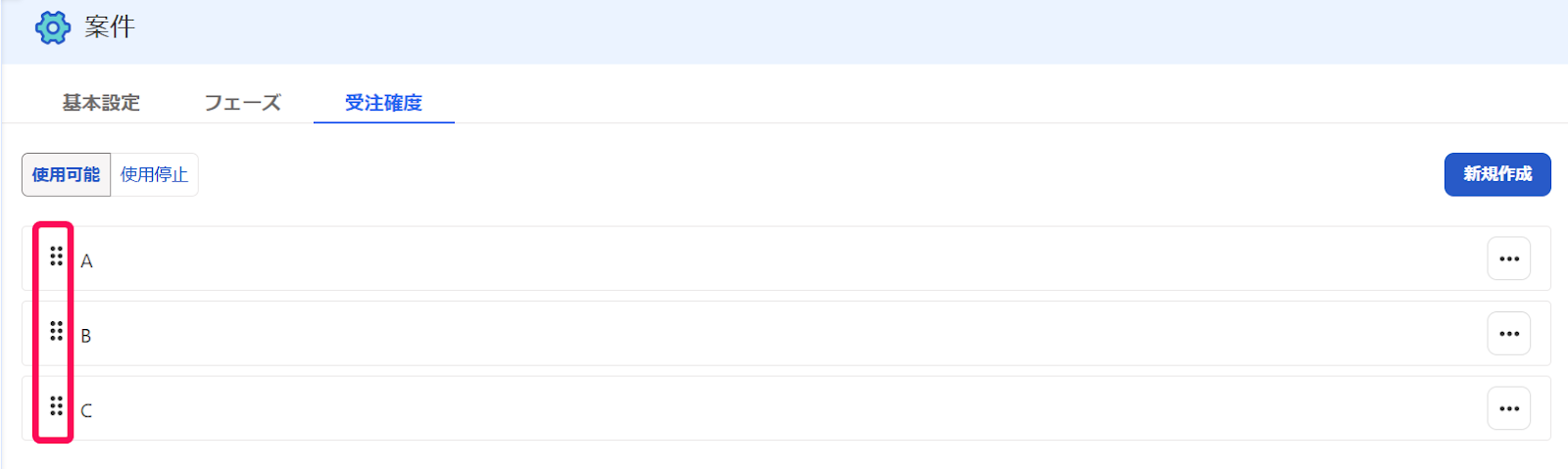
Task: Click the B item label
Action: pyautogui.click(x=86, y=336)
